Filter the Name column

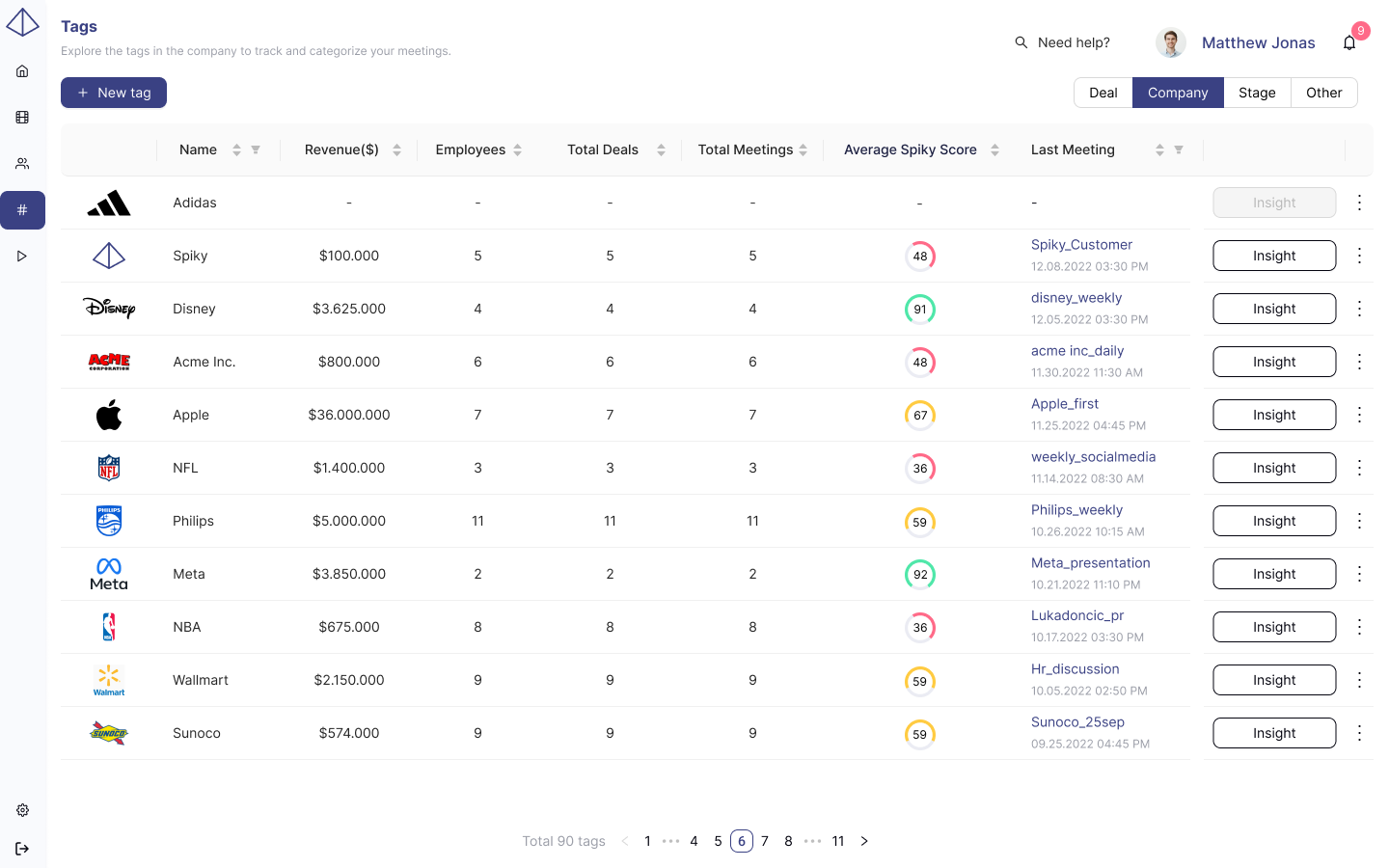pos(256,149)
